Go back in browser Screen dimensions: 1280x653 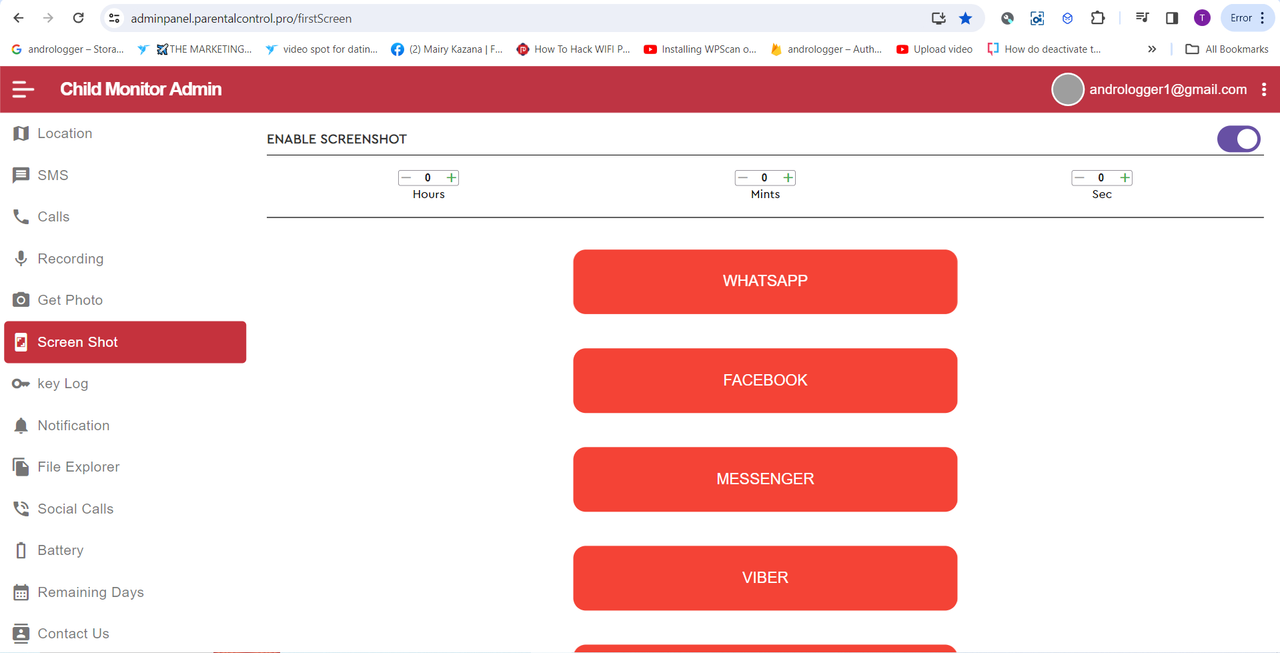pyautogui.click(x=18, y=18)
